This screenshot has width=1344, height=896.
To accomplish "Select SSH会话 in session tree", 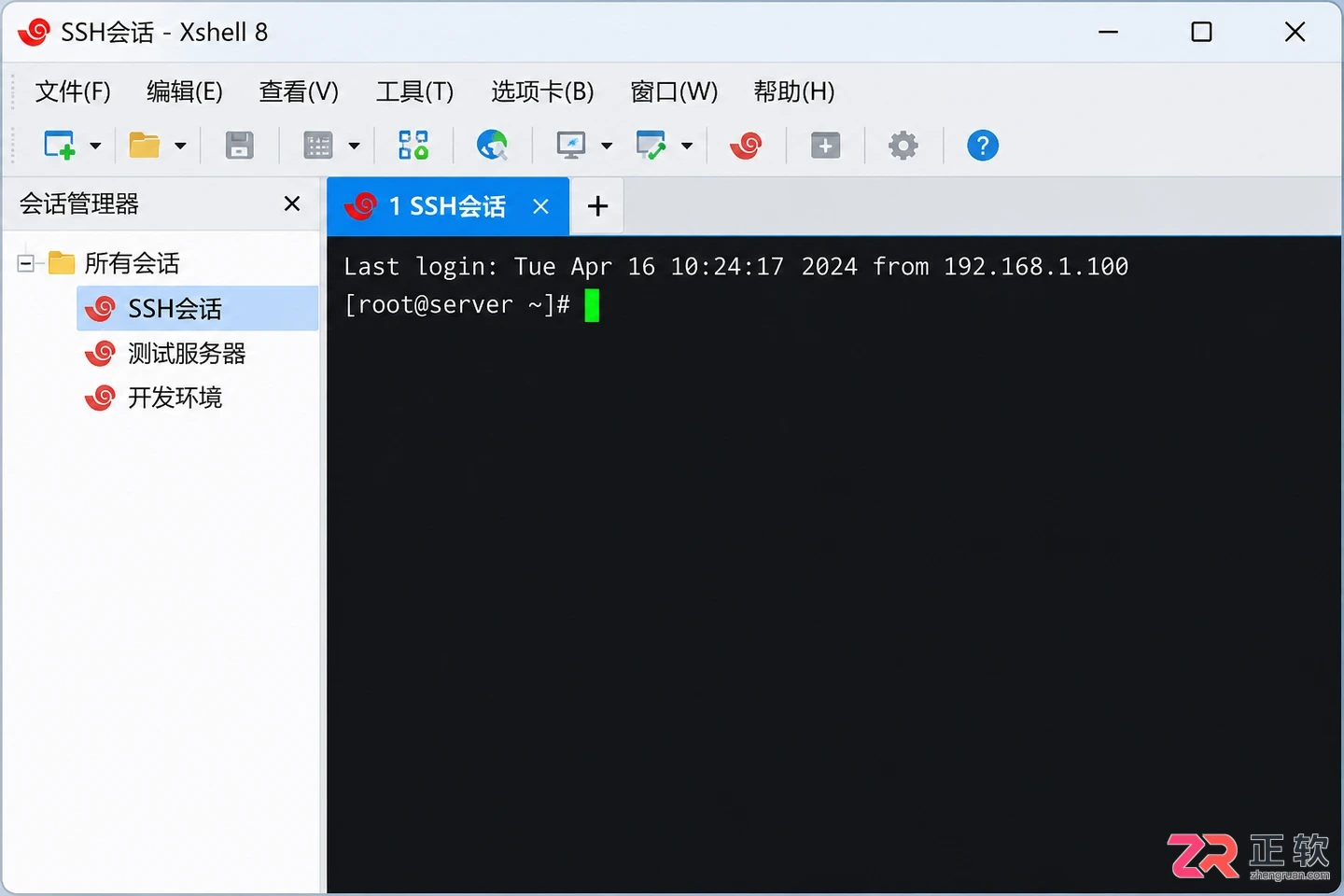I will [x=197, y=308].
